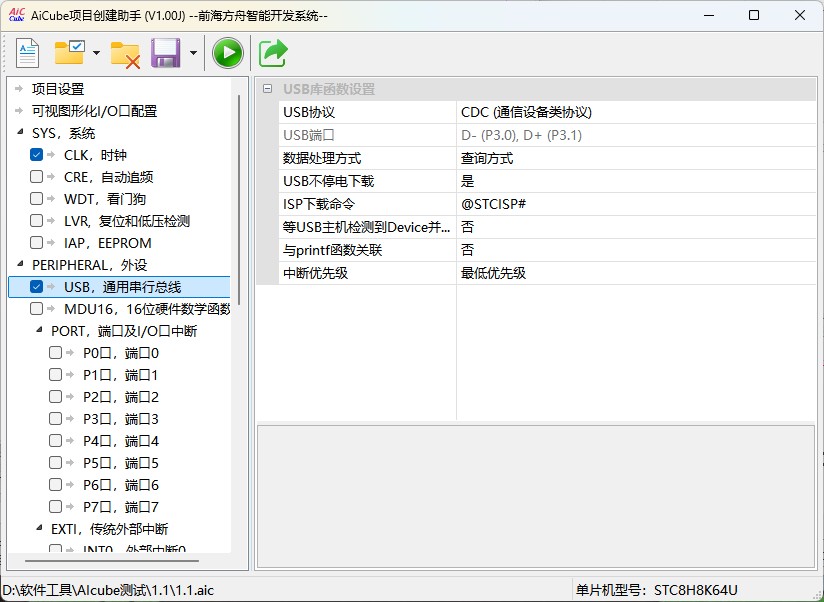Select the ISP下载命令 property name
This screenshot has height=602, width=824.
[x=319, y=204]
